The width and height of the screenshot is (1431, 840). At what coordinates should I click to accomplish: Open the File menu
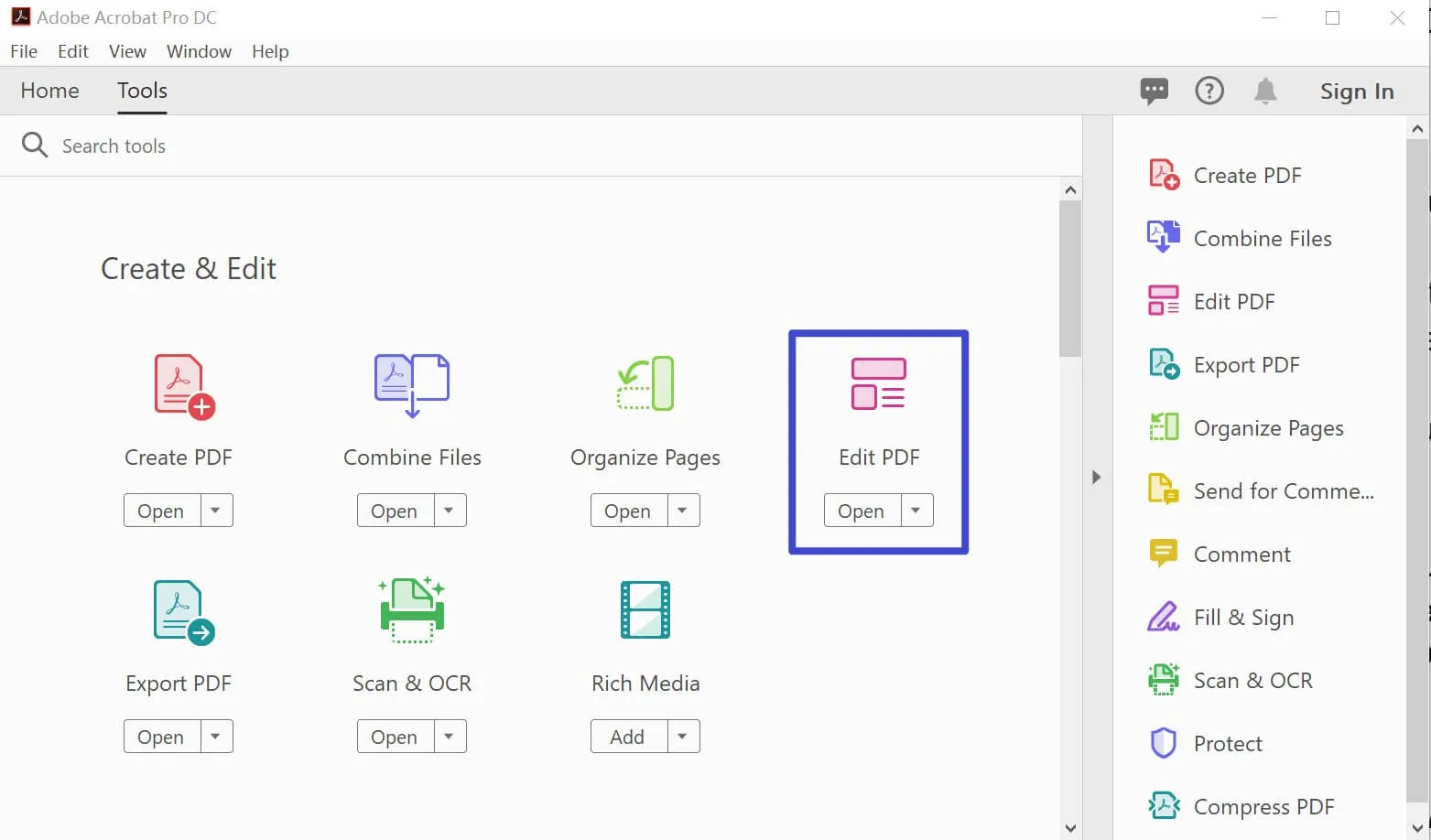pyautogui.click(x=24, y=51)
